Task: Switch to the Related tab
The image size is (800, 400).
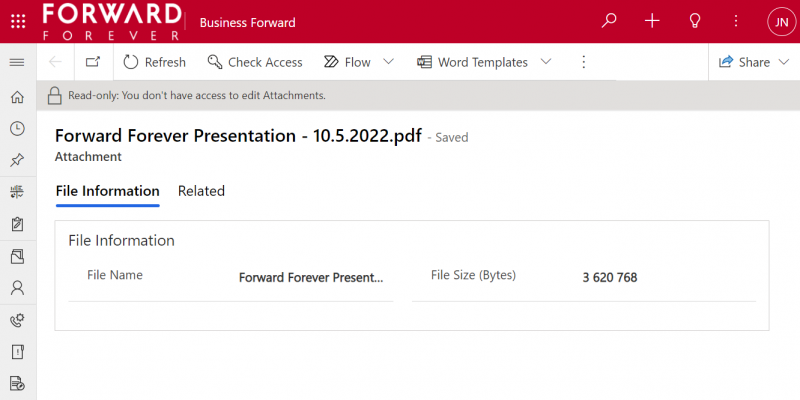Action: [201, 191]
